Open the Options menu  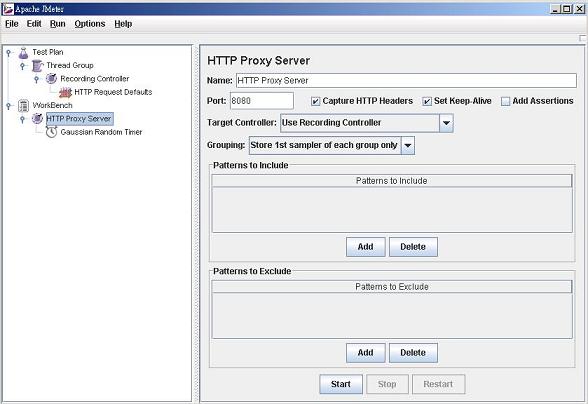coord(90,24)
